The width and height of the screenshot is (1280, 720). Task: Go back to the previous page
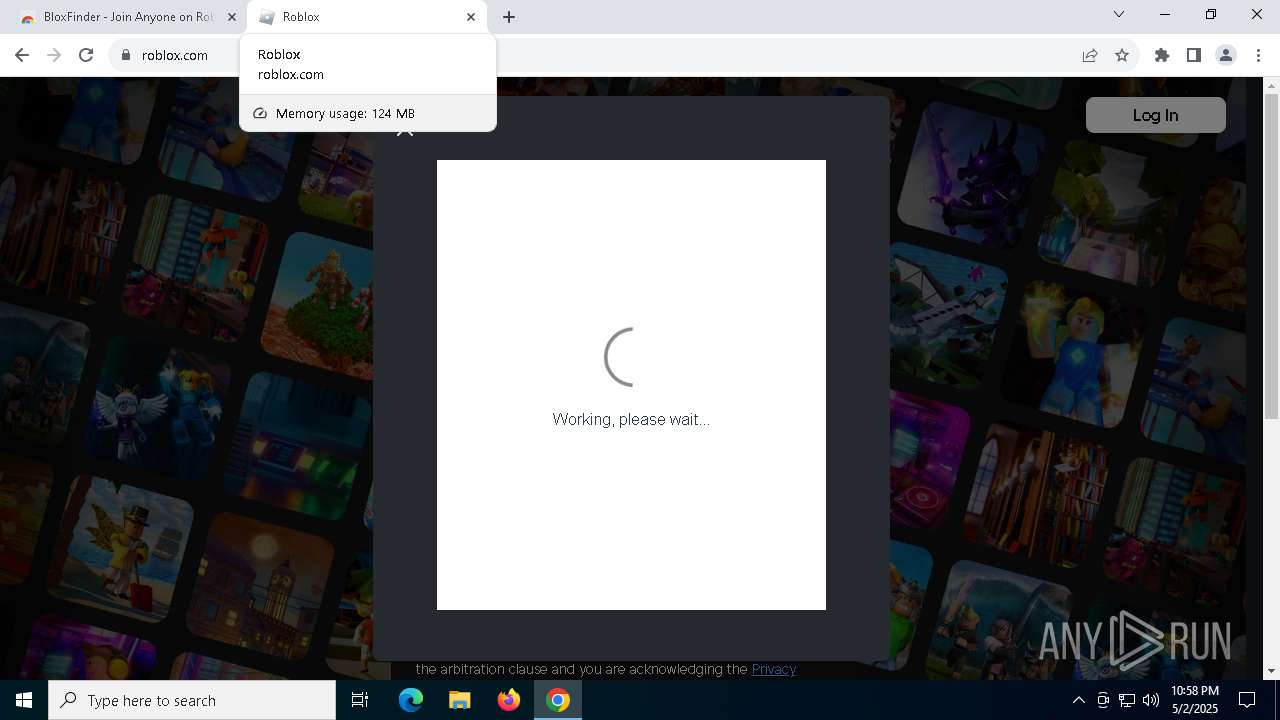click(22, 55)
